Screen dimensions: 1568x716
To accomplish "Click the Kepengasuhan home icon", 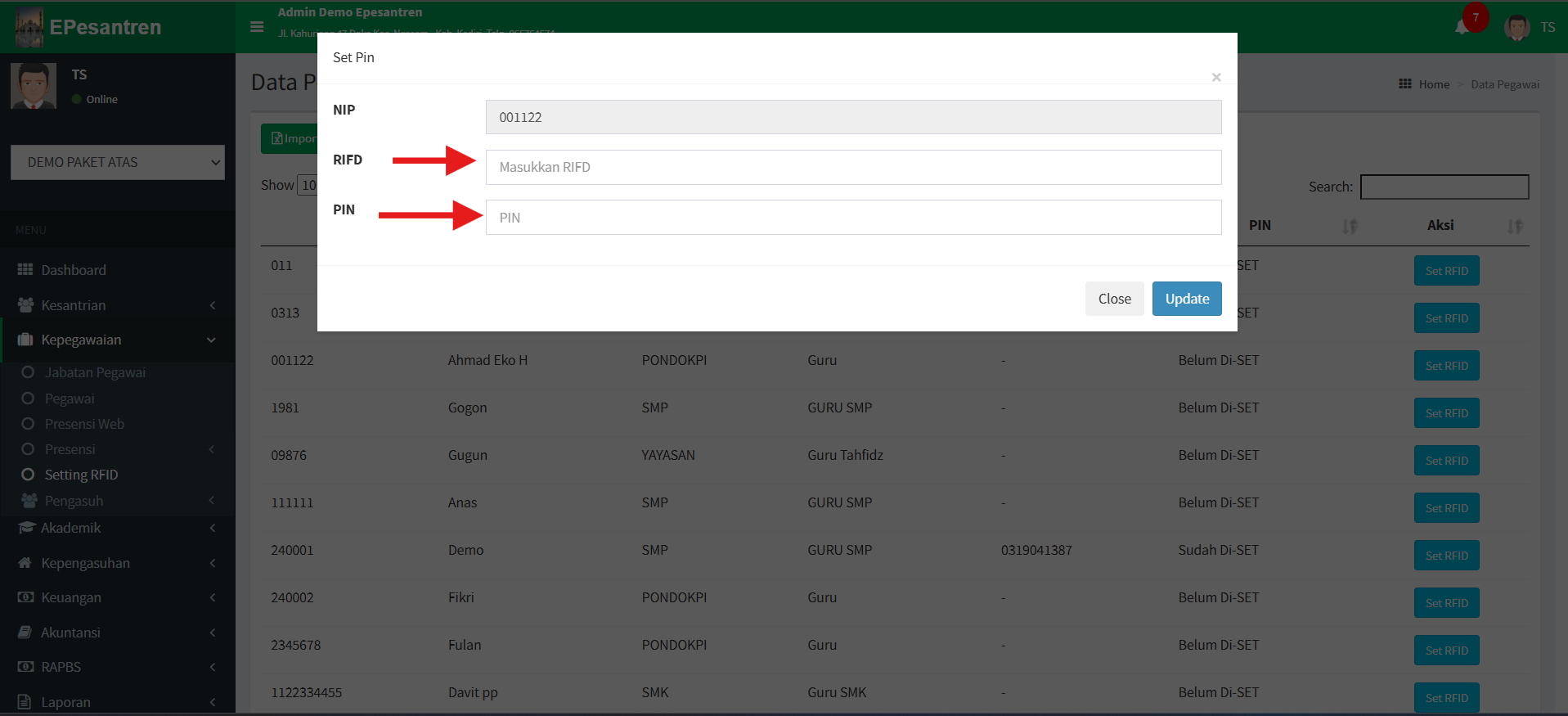I will [x=25, y=563].
